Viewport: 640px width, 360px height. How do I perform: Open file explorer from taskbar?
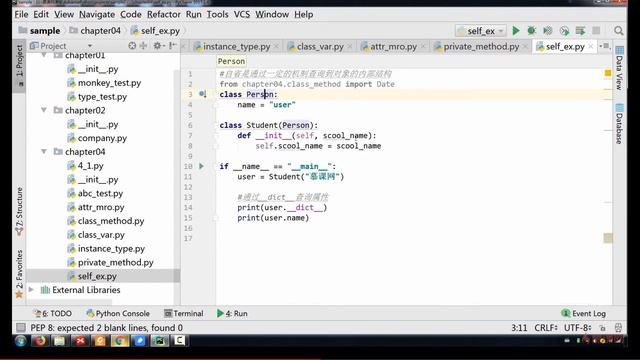tap(60, 340)
